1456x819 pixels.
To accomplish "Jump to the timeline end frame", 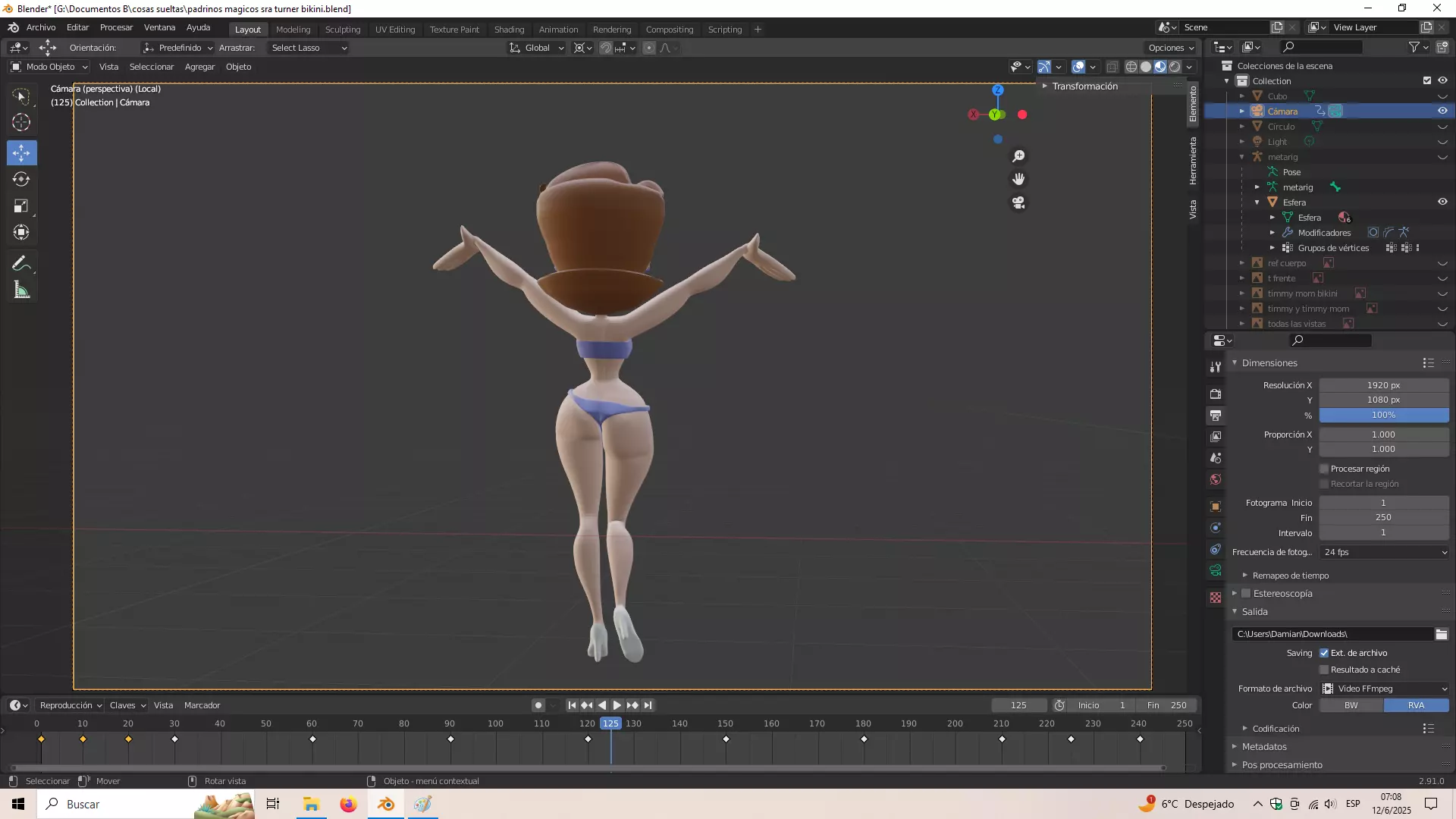I will click(648, 705).
